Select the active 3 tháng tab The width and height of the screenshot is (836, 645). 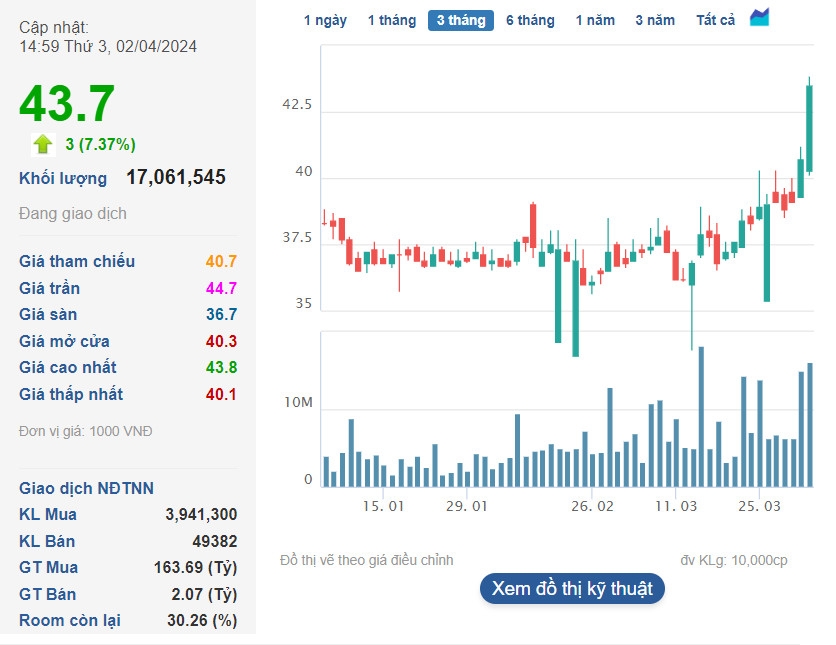tap(461, 20)
